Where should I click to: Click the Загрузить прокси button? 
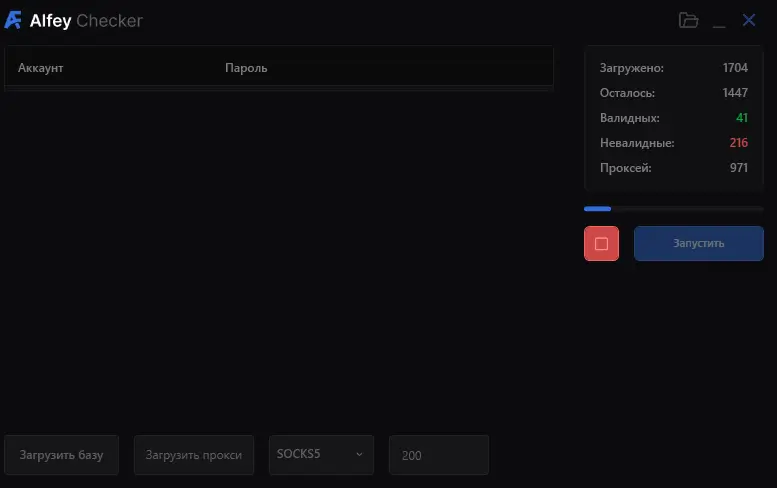[194, 455]
